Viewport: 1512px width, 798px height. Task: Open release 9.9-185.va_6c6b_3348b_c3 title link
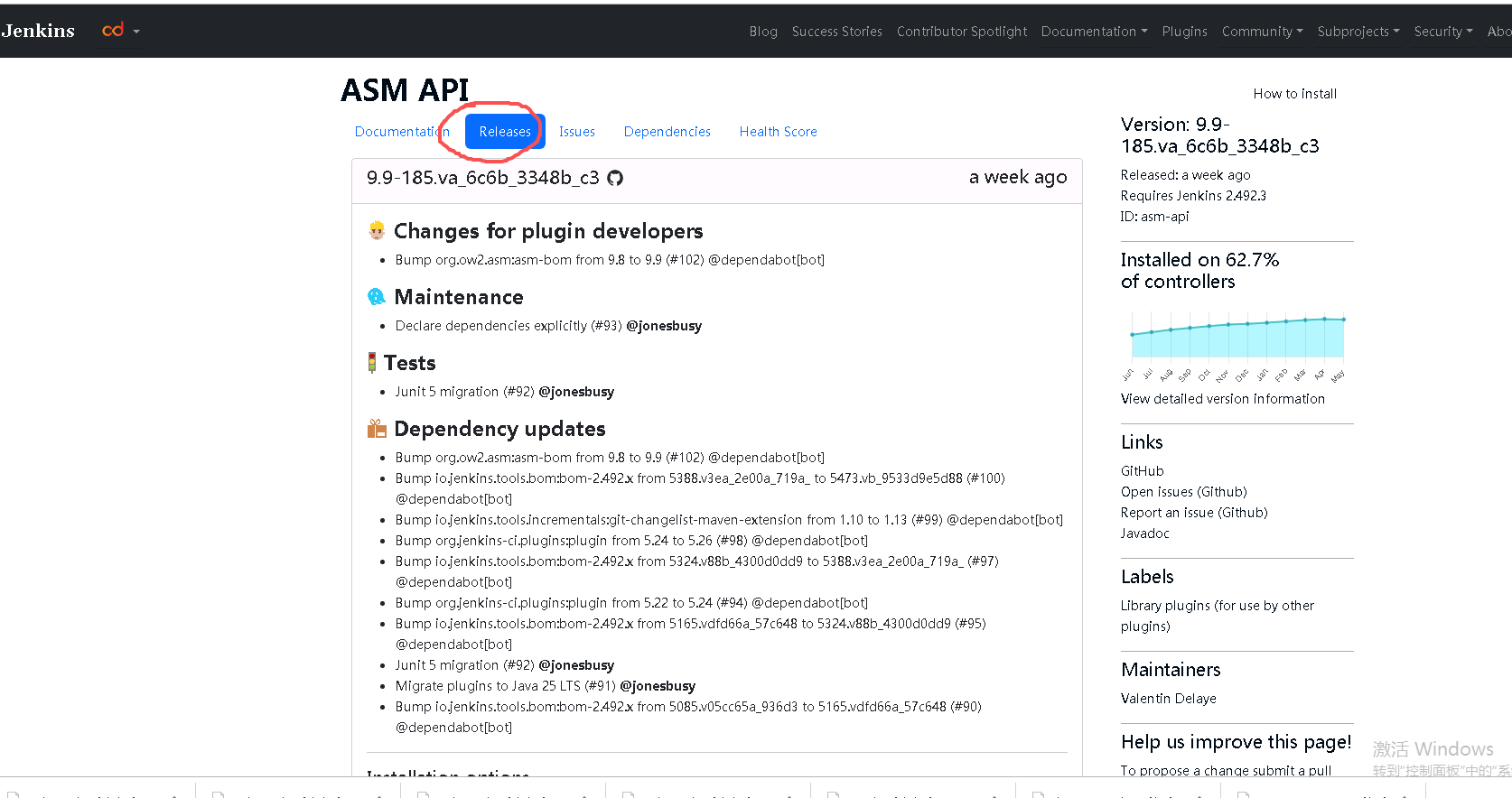pos(482,178)
